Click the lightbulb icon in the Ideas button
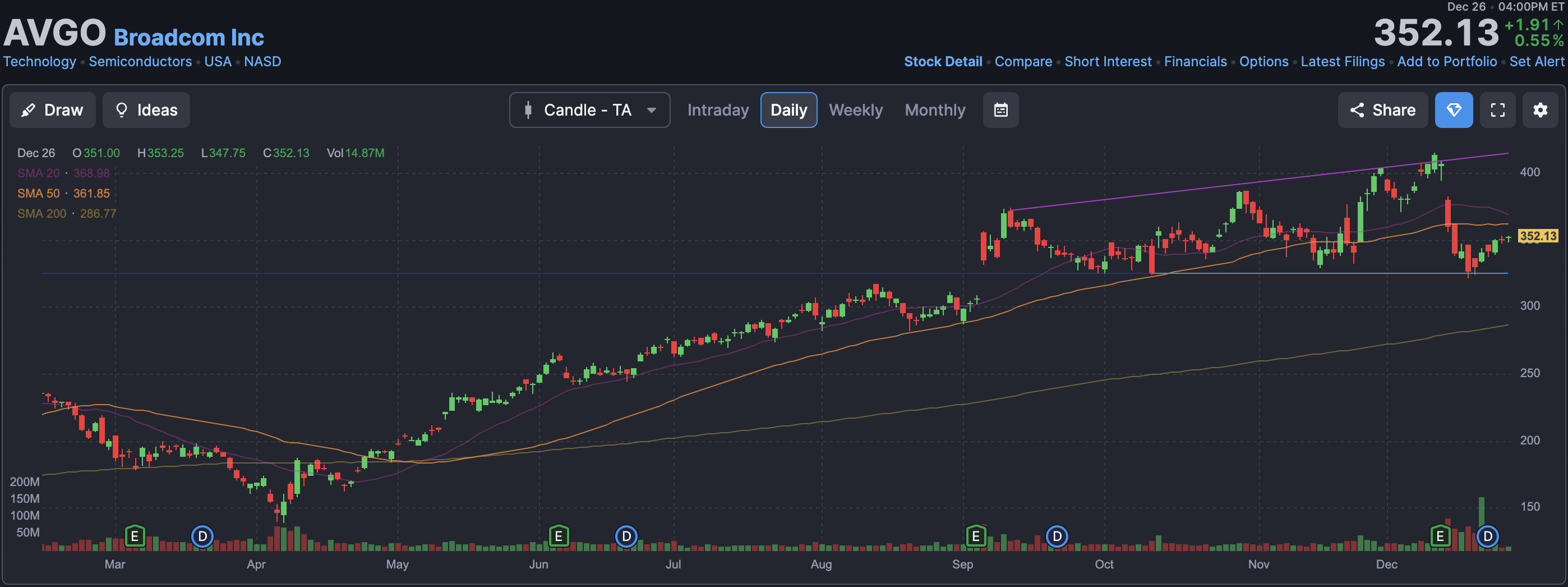The height and width of the screenshot is (587, 1568). click(122, 109)
